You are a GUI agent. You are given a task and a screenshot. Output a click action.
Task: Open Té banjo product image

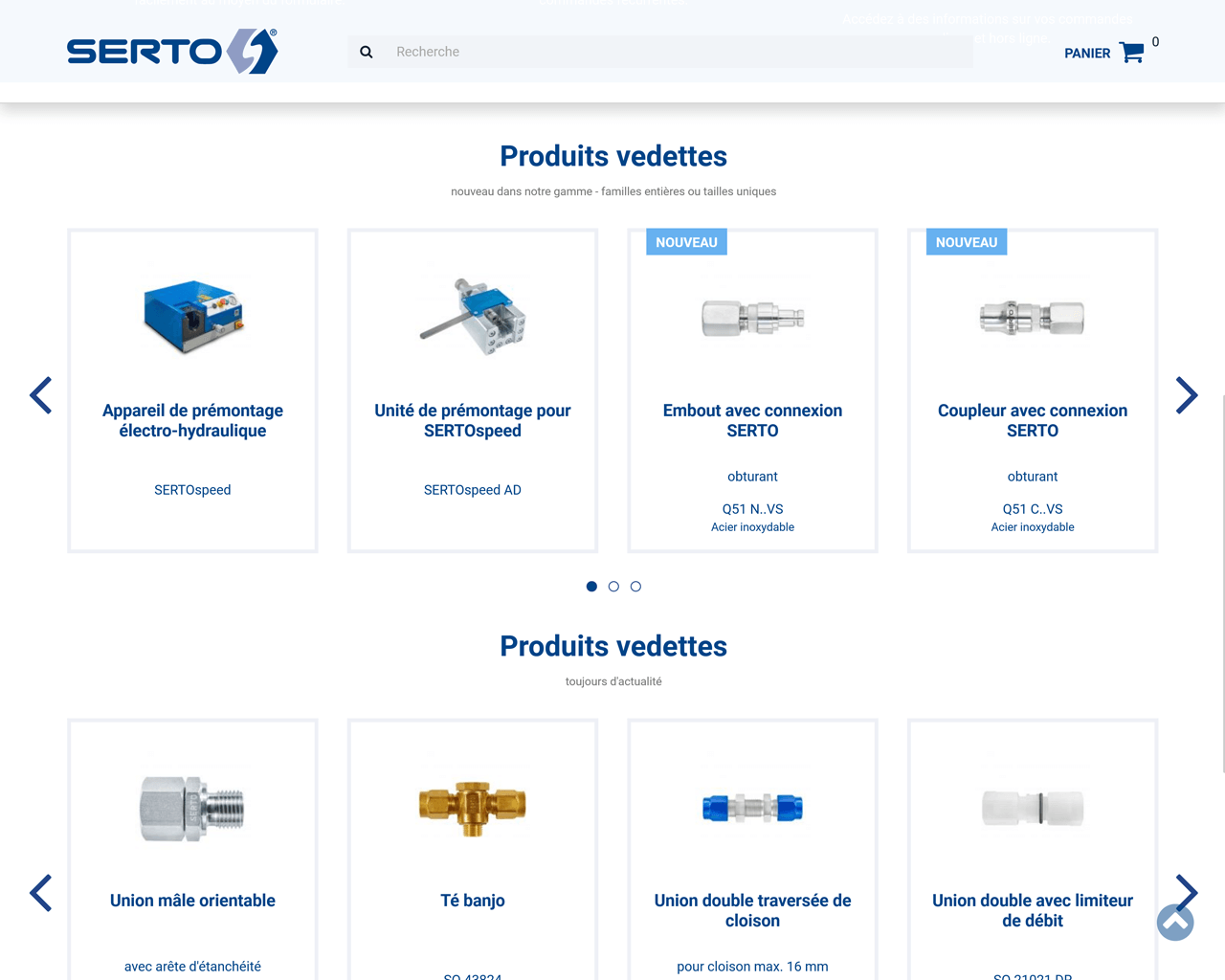pyautogui.click(x=473, y=809)
